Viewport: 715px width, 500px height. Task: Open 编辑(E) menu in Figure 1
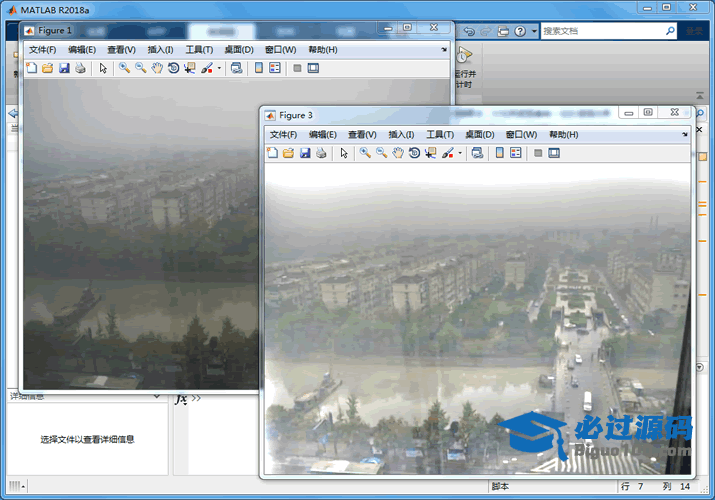[82, 50]
